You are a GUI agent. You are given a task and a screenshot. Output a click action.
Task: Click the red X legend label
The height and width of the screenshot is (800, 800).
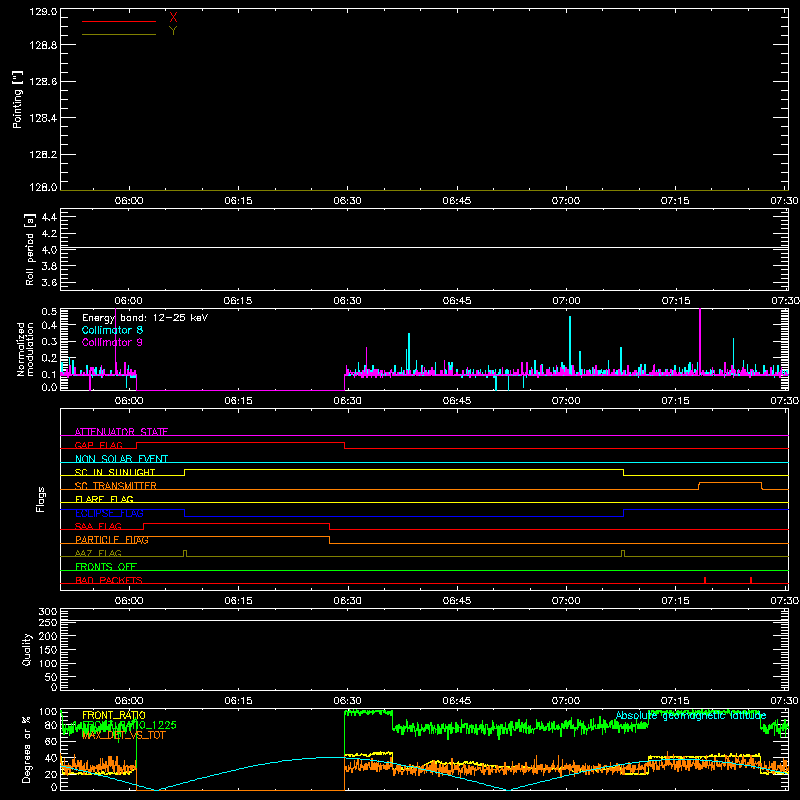[173, 17]
